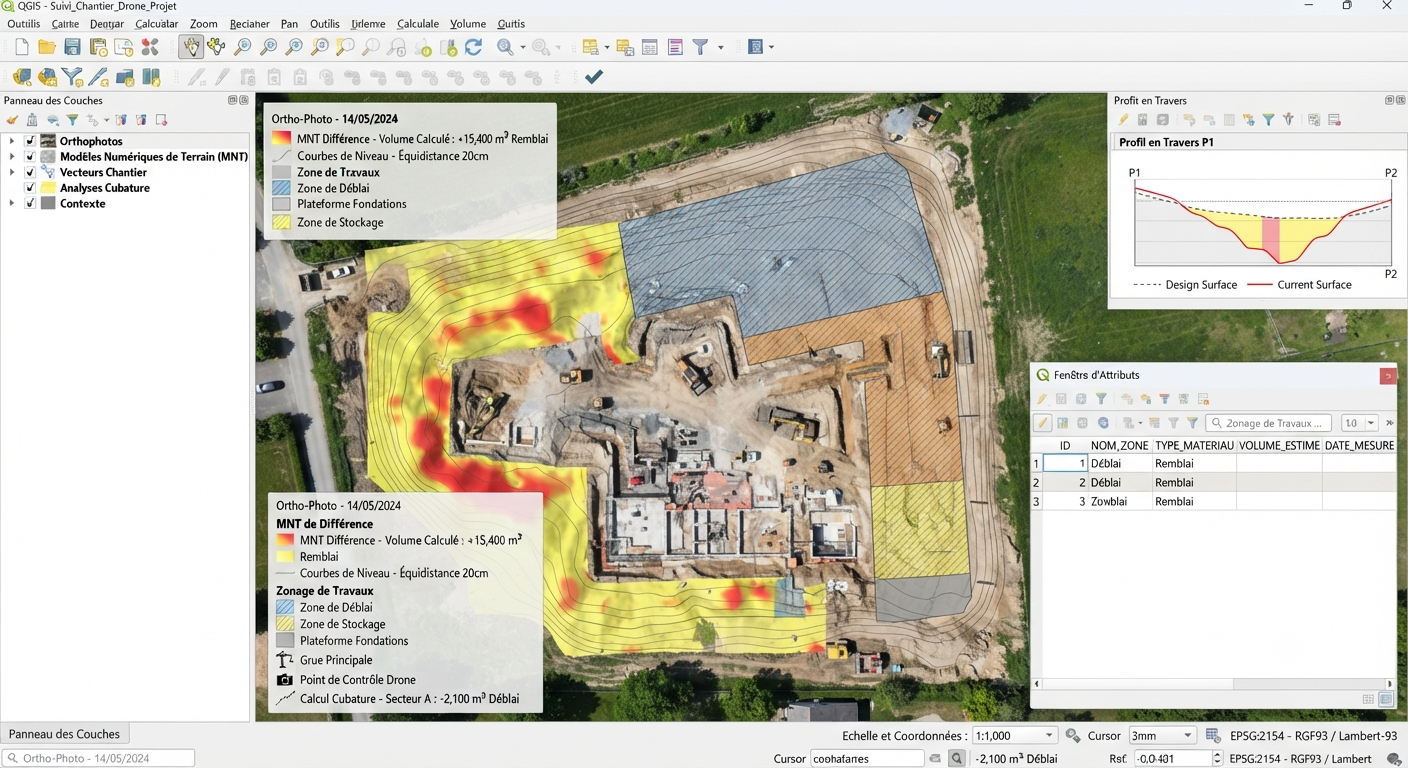Click the messages speech bubble icon in status bar
Viewport: 1408px width, 768px height.
click(1394, 759)
